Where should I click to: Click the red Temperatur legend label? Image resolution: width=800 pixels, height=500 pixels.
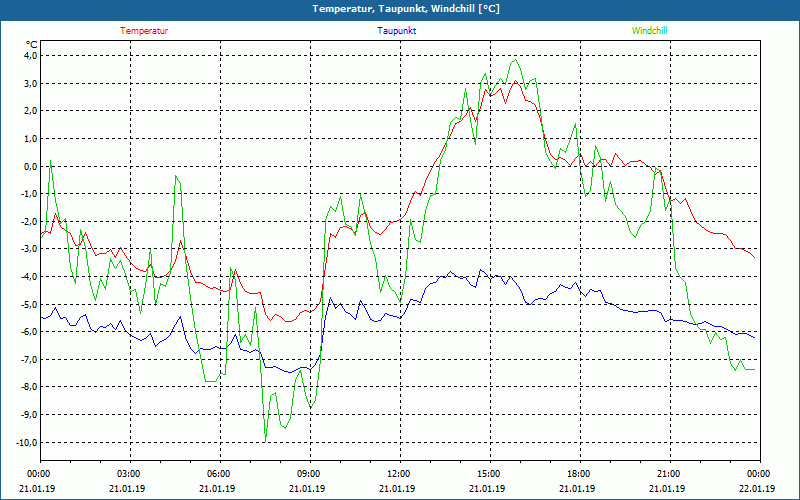(144, 31)
